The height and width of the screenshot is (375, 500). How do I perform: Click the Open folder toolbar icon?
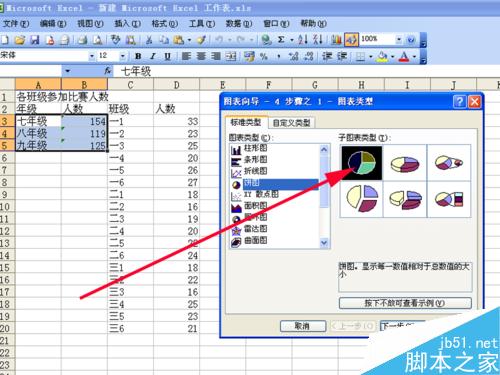pyautogui.click(x=20, y=40)
